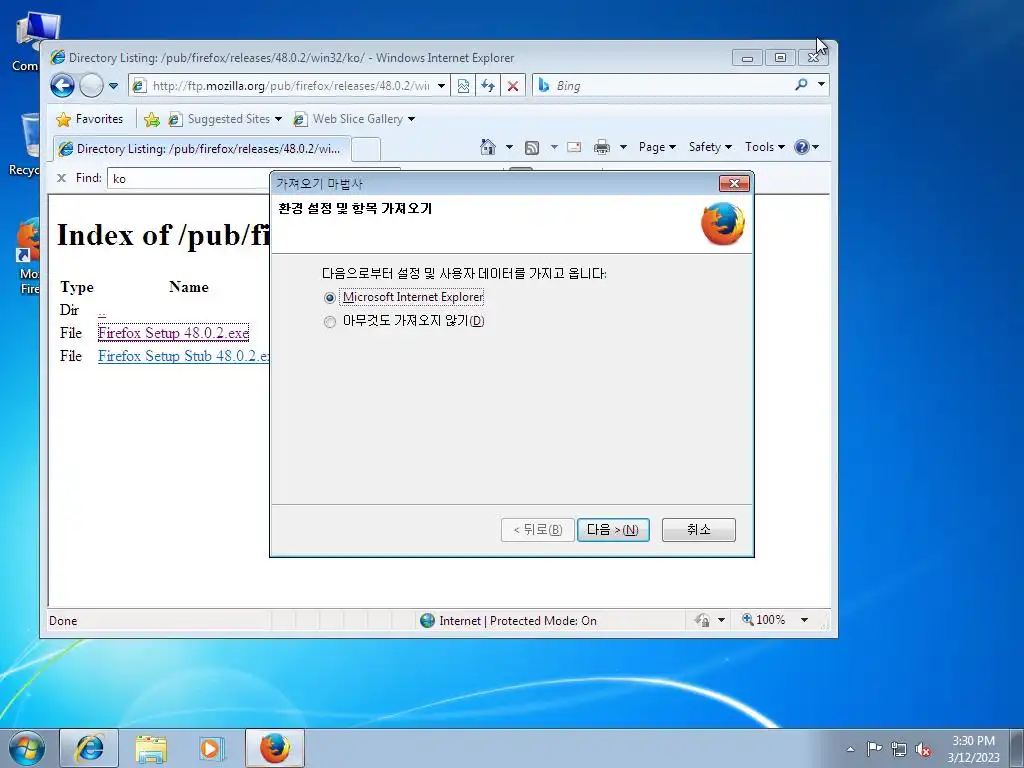Go back in Internet Explorer

(63, 86)
